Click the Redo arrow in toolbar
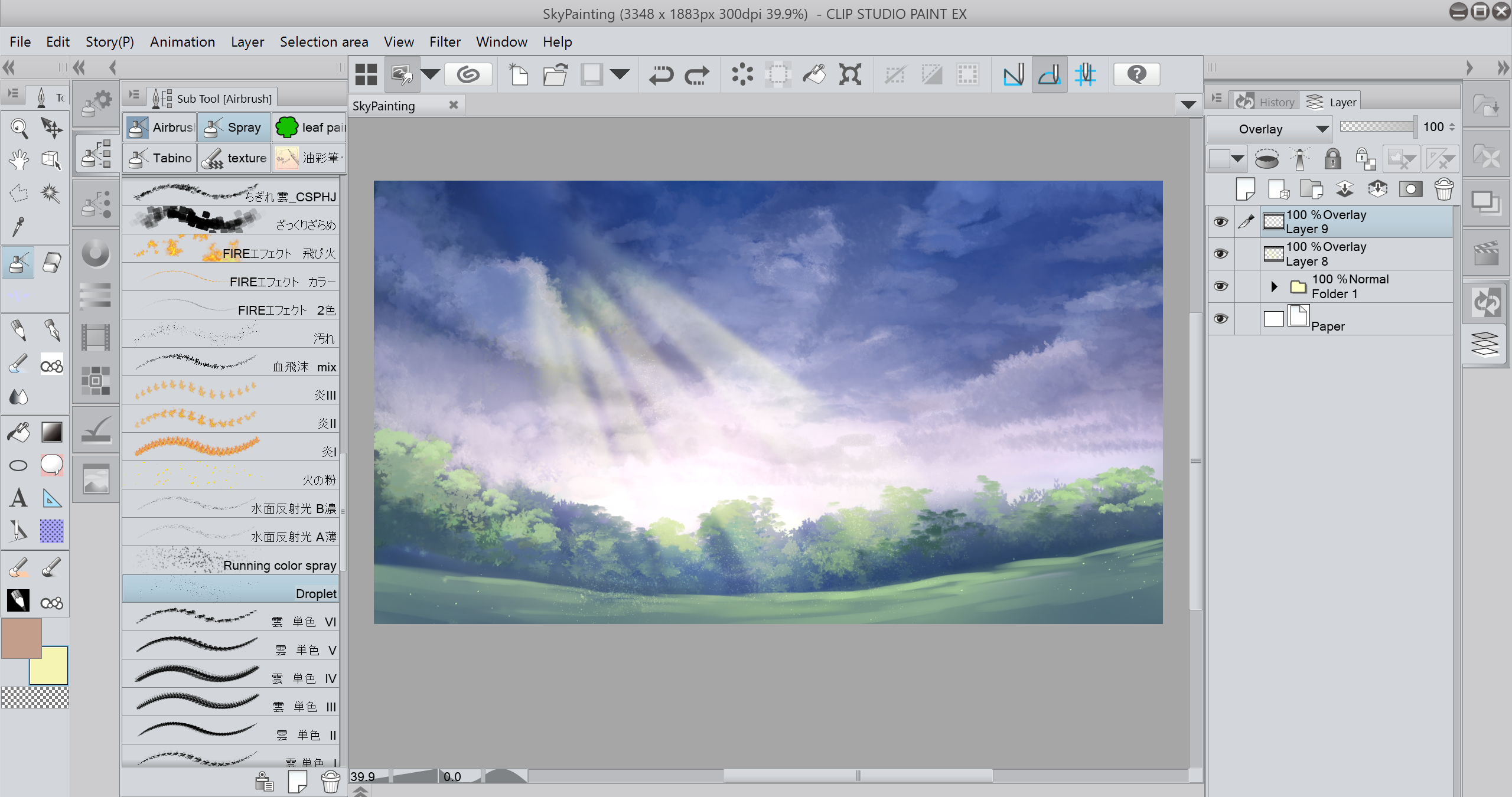This screenshot has width=1512, height=797. point(697,75)
